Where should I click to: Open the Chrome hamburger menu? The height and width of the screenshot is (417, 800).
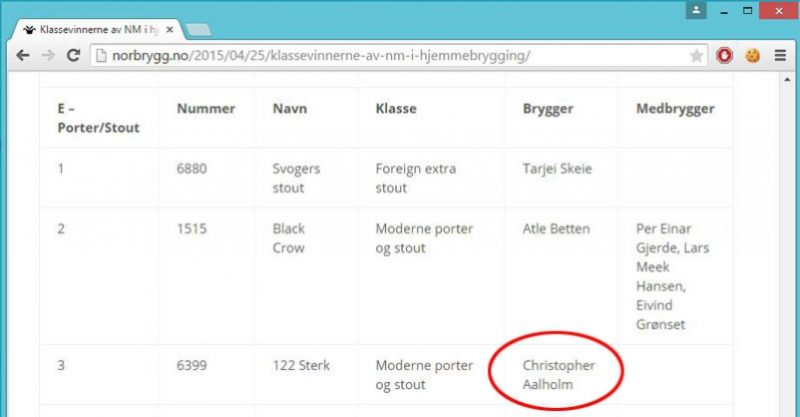780,55
